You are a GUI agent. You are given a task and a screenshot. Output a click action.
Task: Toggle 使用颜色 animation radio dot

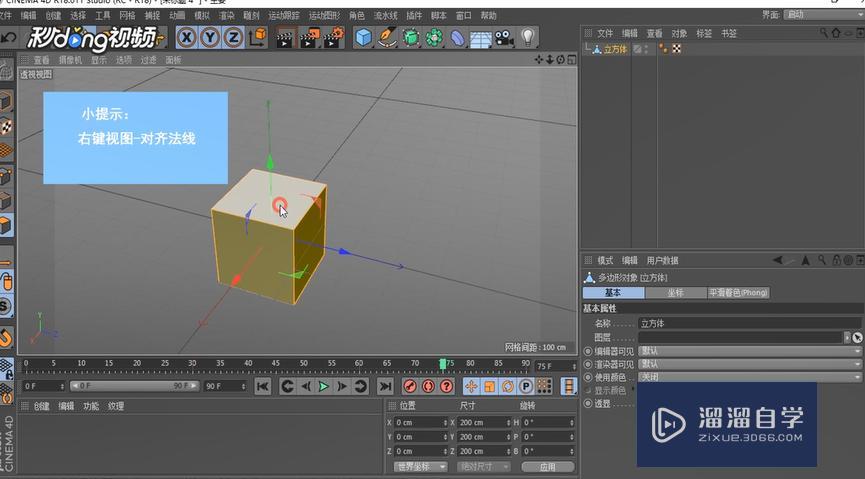(x=588, y=377)
